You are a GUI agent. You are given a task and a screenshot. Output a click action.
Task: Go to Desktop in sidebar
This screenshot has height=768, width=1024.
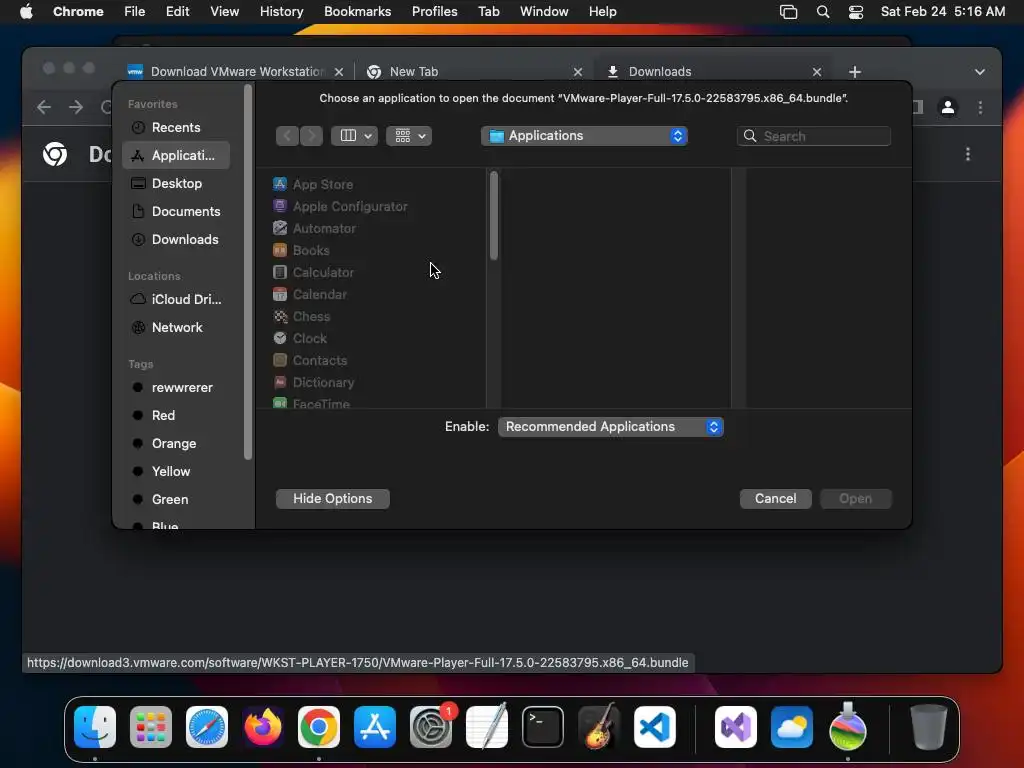(176, 184)
